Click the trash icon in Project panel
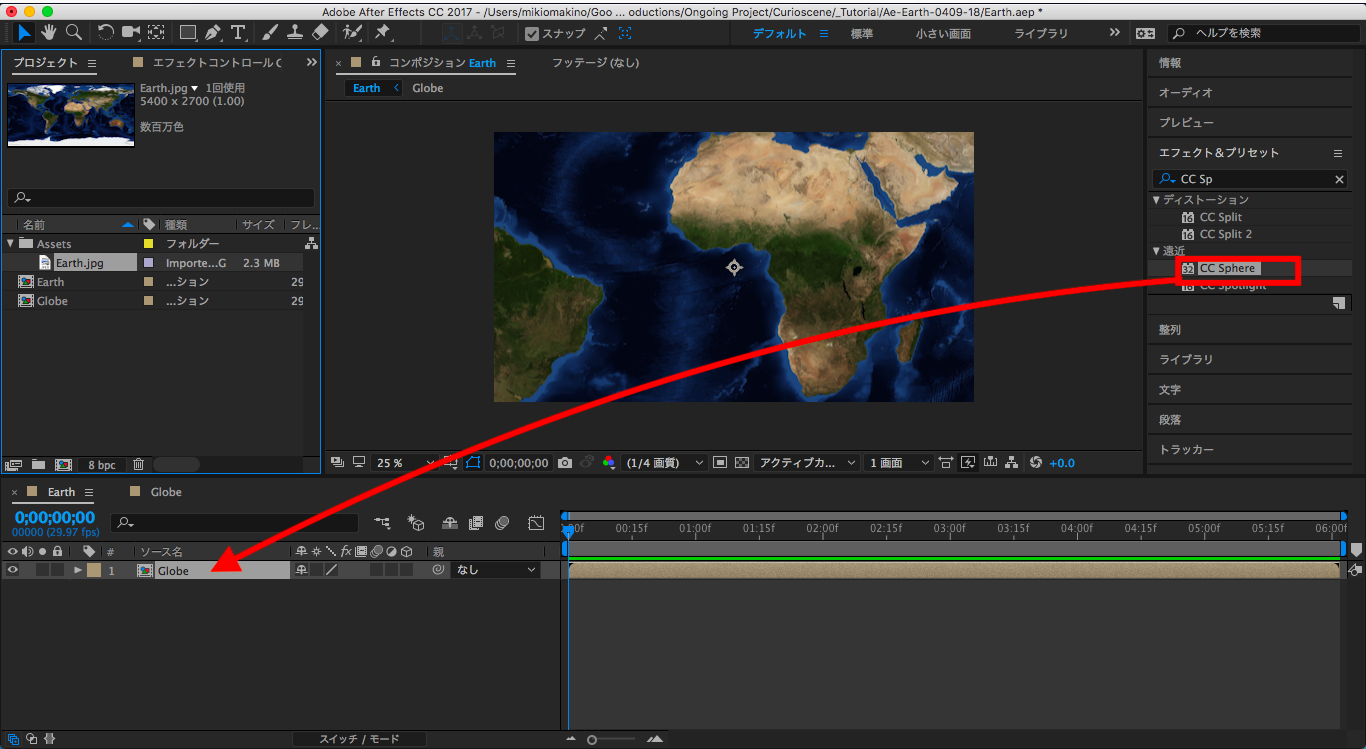 click(138, 465)
